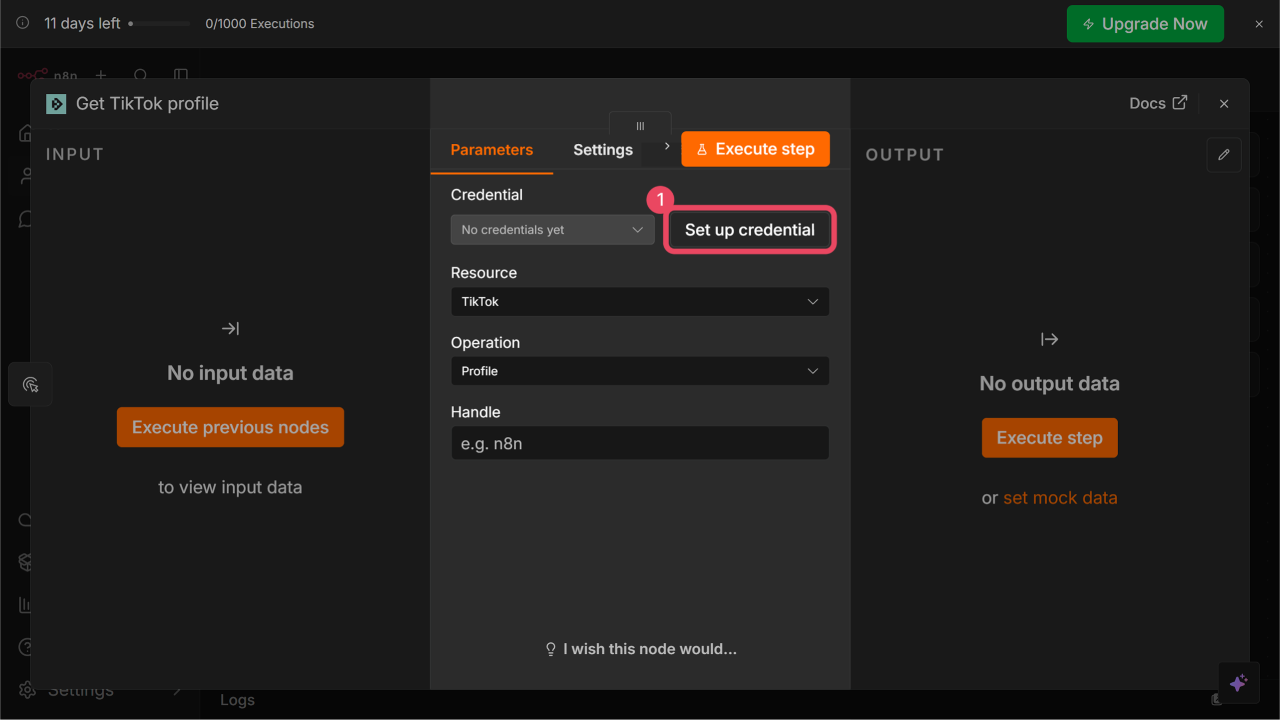The height and width of the screenshot is (720, 1280).
Task: Click the Settings gear icon in the background sidebar
Action: click(27, 690)
